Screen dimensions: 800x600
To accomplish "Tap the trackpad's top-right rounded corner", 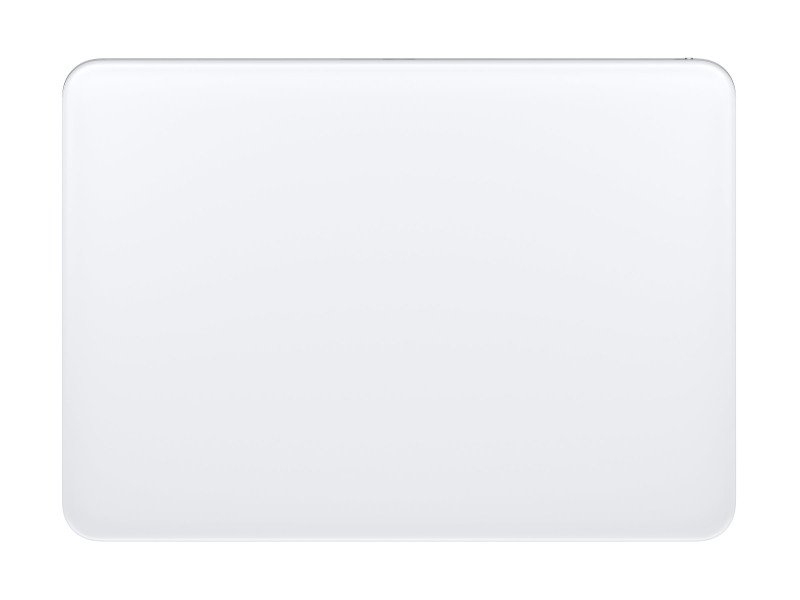I will point(721,72).
